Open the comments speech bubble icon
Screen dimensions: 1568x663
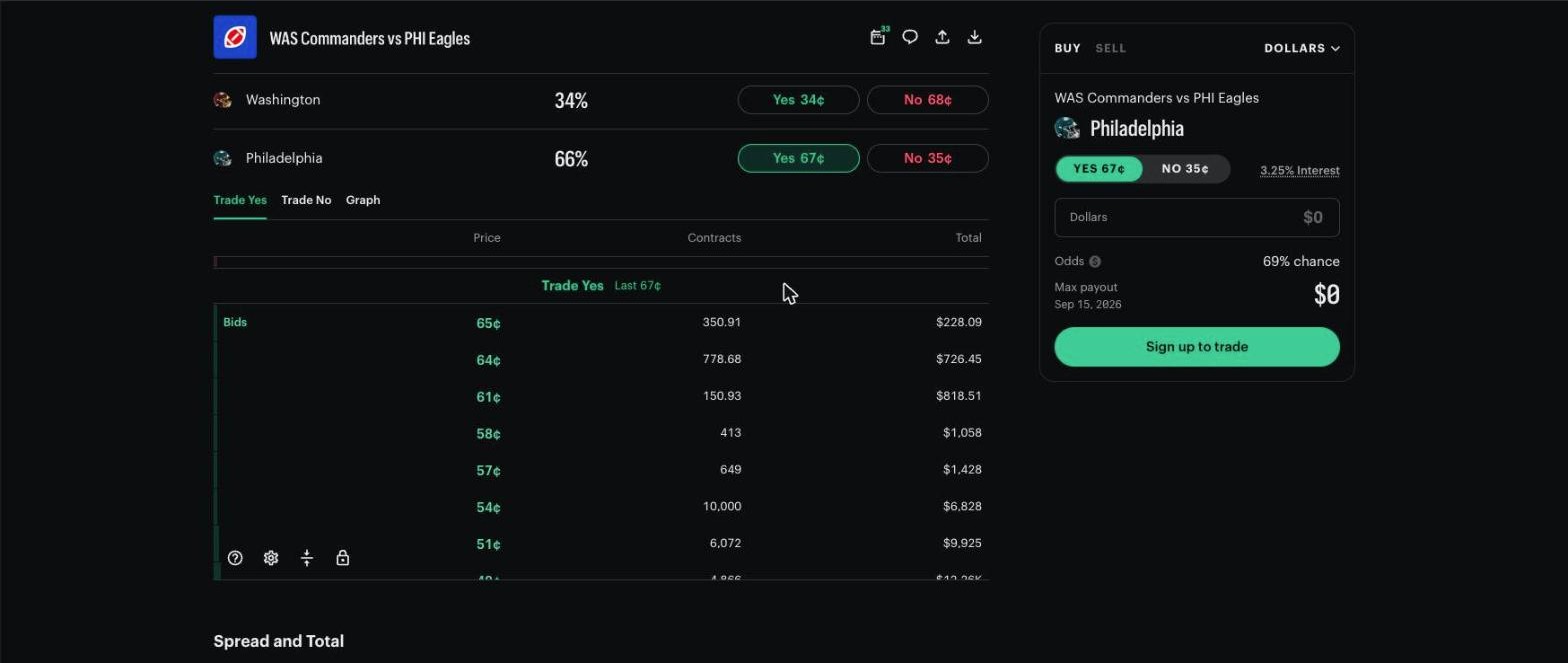coord(910,37)
